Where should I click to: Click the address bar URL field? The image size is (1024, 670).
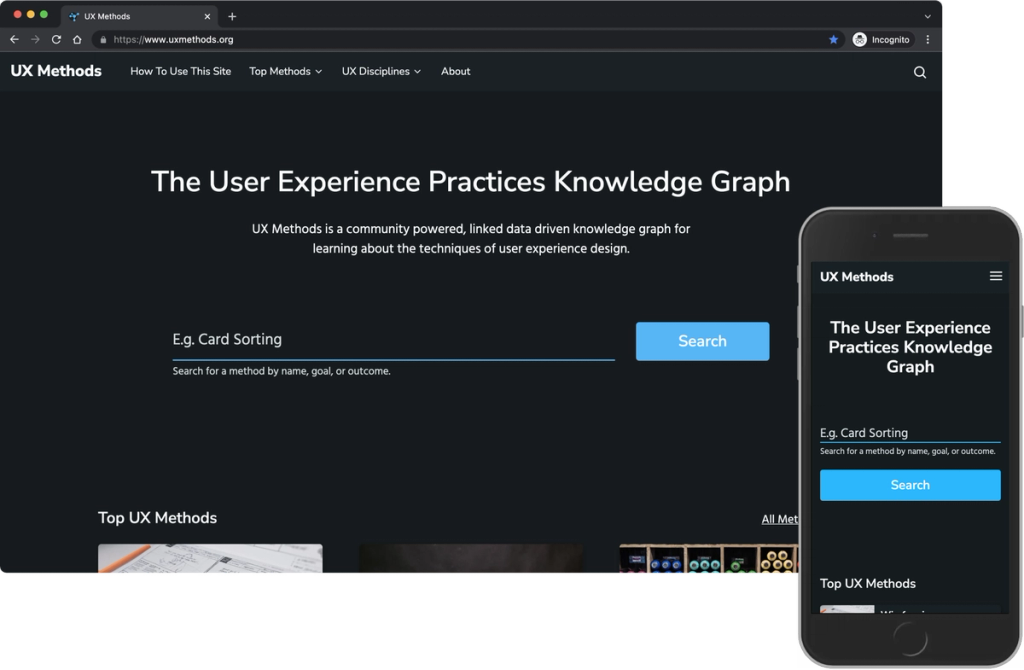point(467,39)
